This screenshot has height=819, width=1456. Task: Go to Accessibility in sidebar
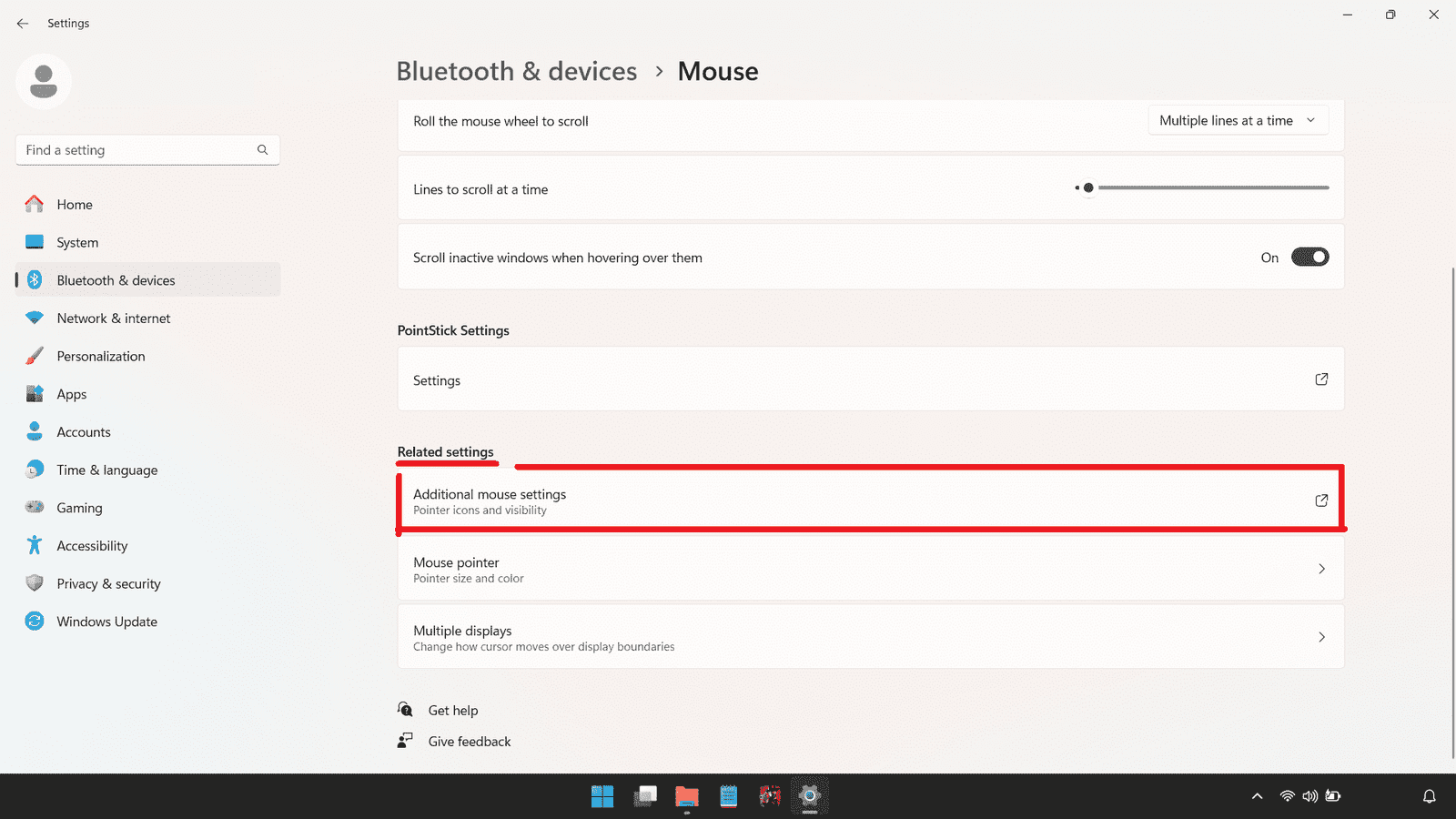(92, 546)
